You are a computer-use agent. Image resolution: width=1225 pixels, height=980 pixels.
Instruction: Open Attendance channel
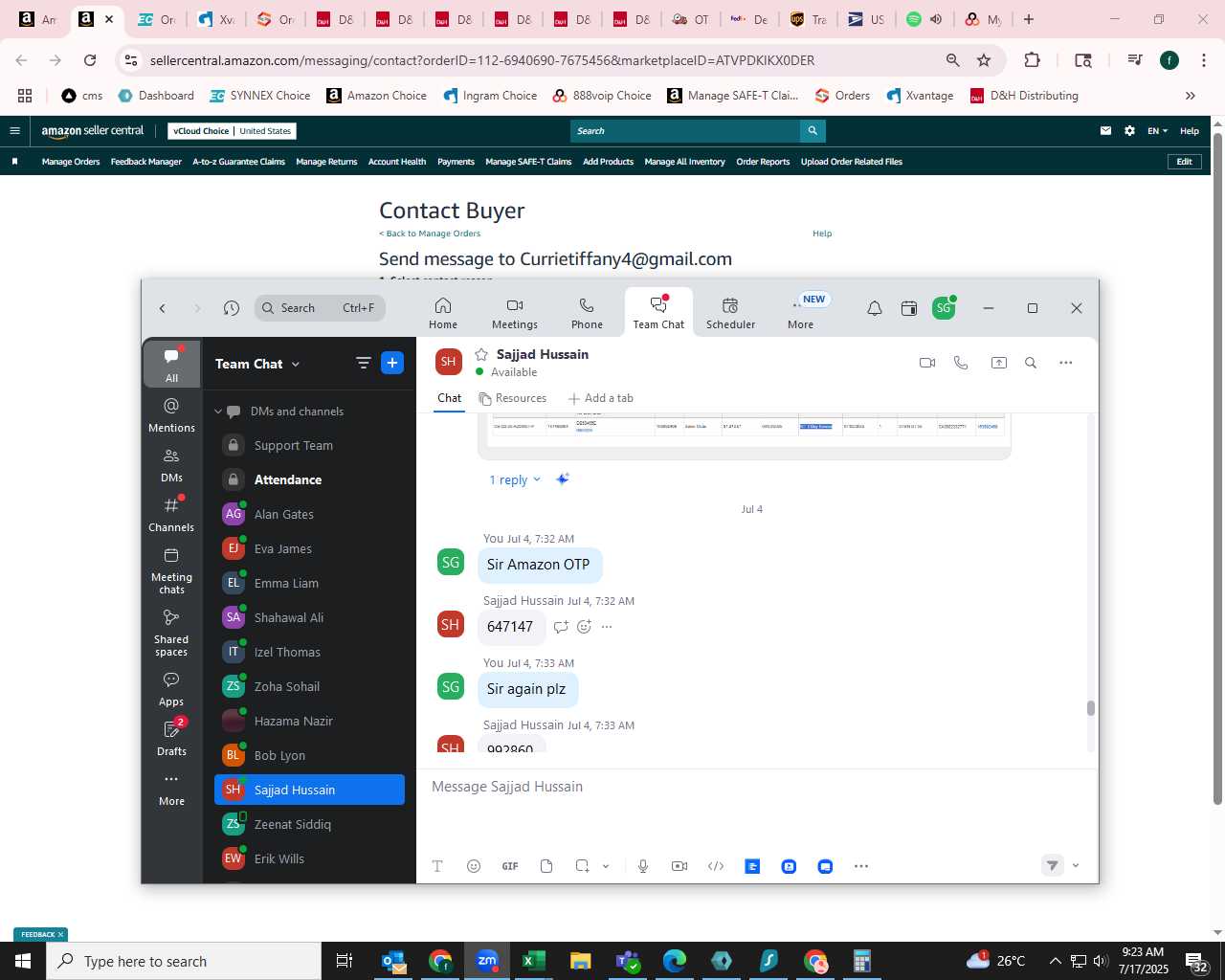point(309,479)
